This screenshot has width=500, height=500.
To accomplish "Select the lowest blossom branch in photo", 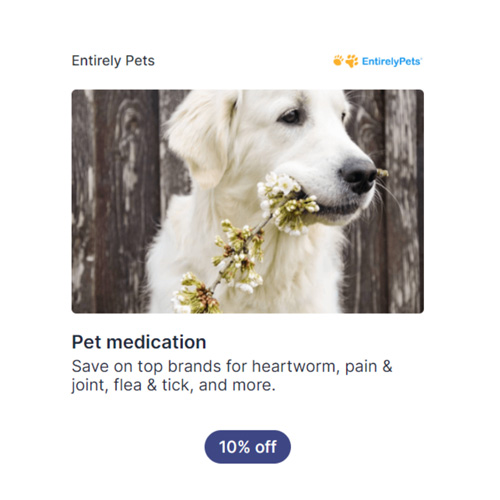I will pos(195,295).
